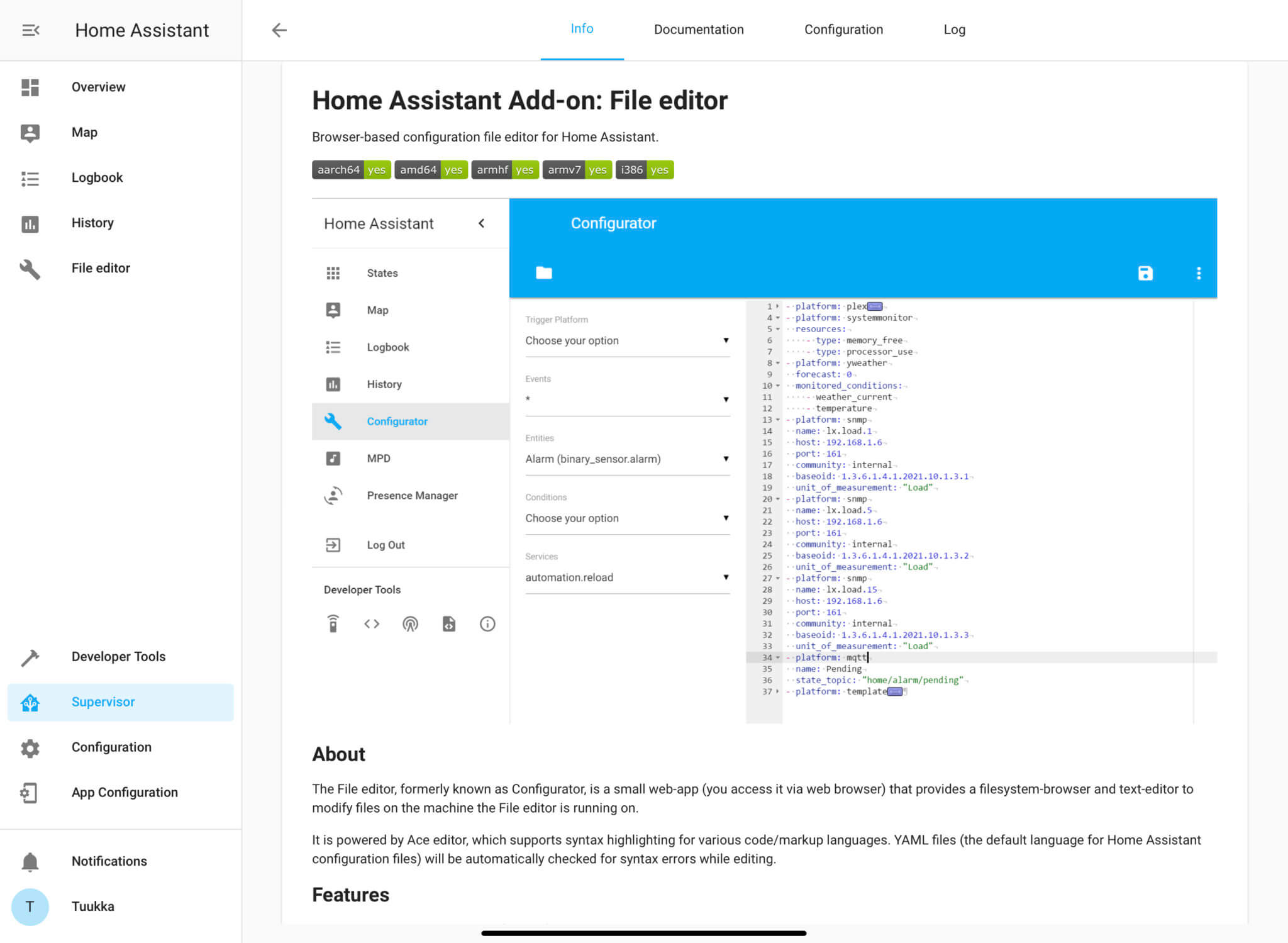Open the Trigger Platform dropdown
This screenshot has width=1288, height=943.
pyautogui.click(x=627, y=340)
